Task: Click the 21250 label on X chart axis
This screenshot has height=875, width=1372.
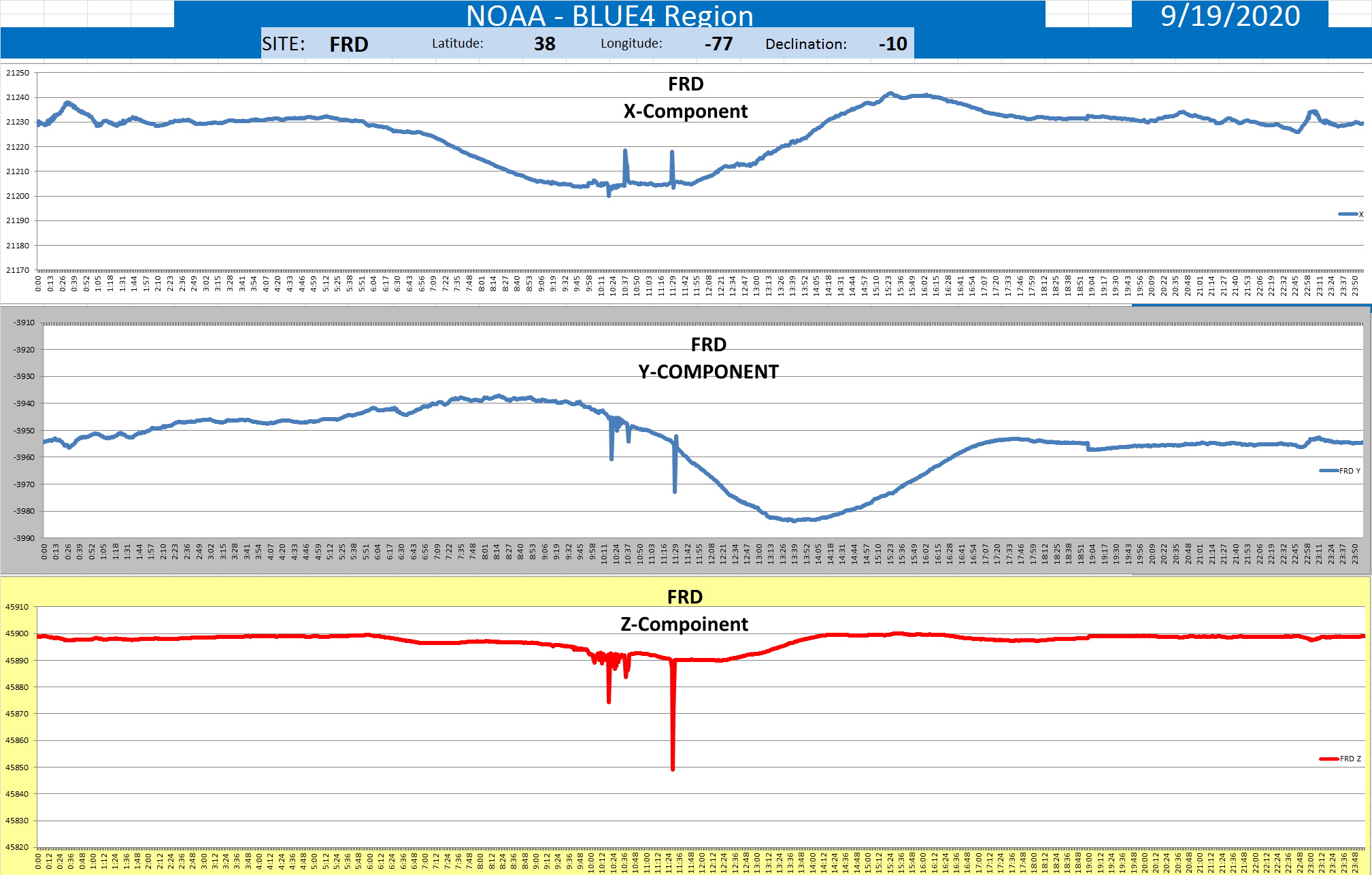Action: tap(18, 73)
